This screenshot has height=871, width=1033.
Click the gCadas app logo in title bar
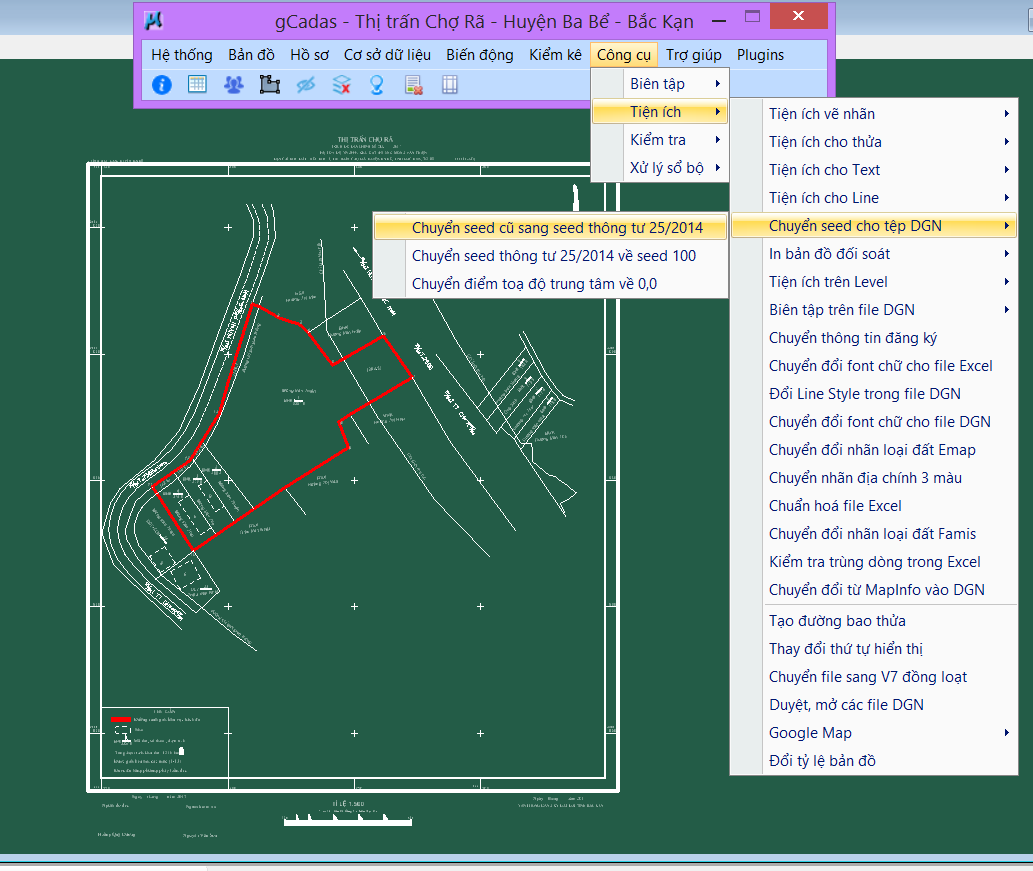coord(153,19)
